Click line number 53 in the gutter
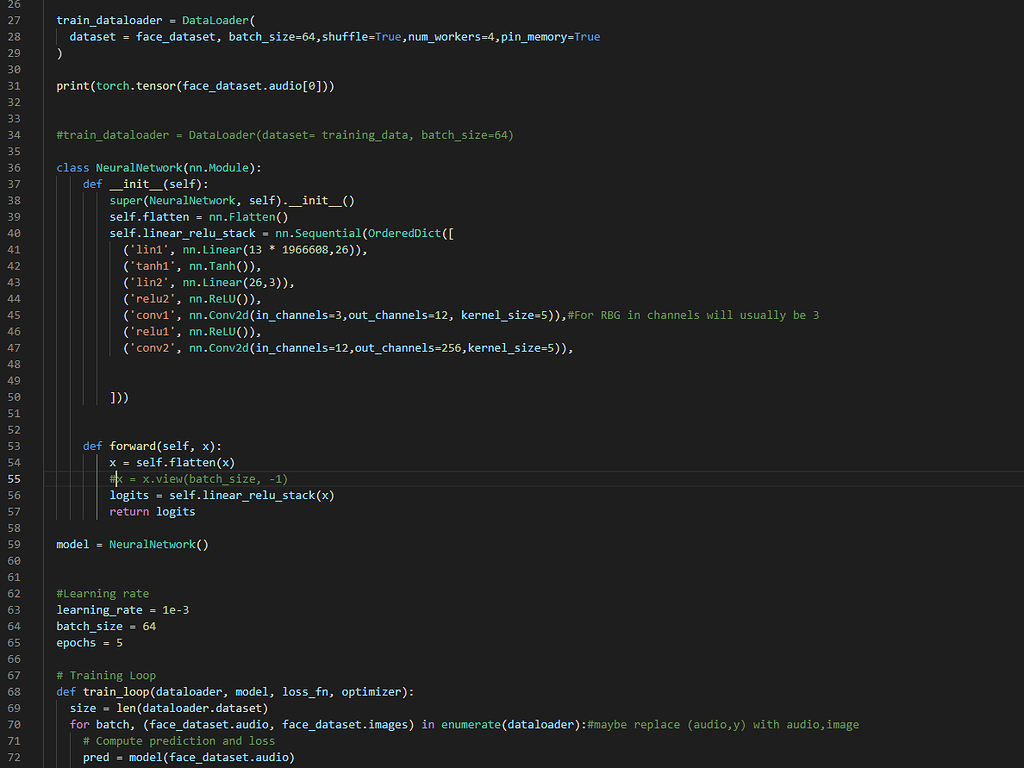 point(14,446)
